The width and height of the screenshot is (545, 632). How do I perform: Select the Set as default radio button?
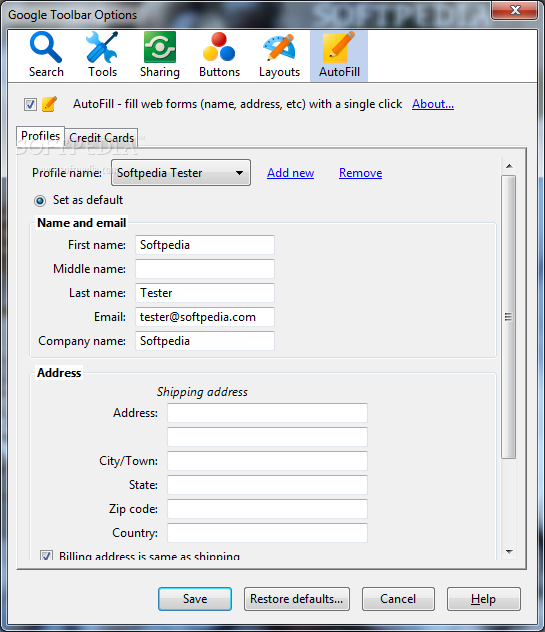pyautogui.click(x=40, y=200)
